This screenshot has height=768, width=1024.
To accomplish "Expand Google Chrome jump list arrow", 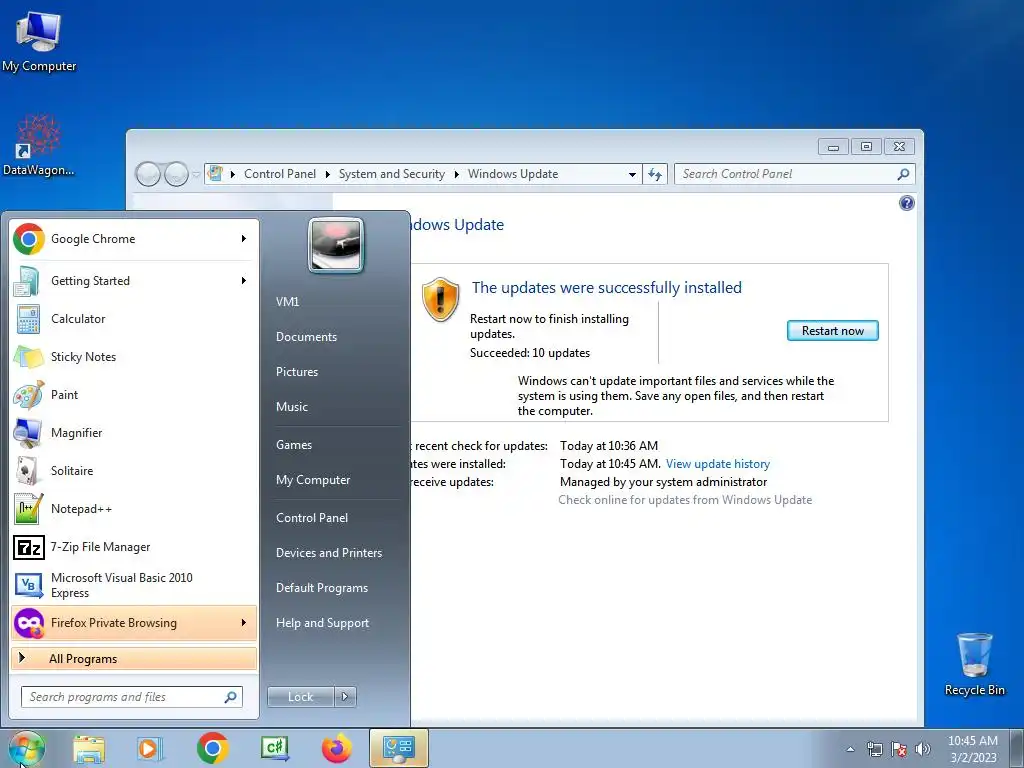I will pyautogui.click(x=244, y=239).
